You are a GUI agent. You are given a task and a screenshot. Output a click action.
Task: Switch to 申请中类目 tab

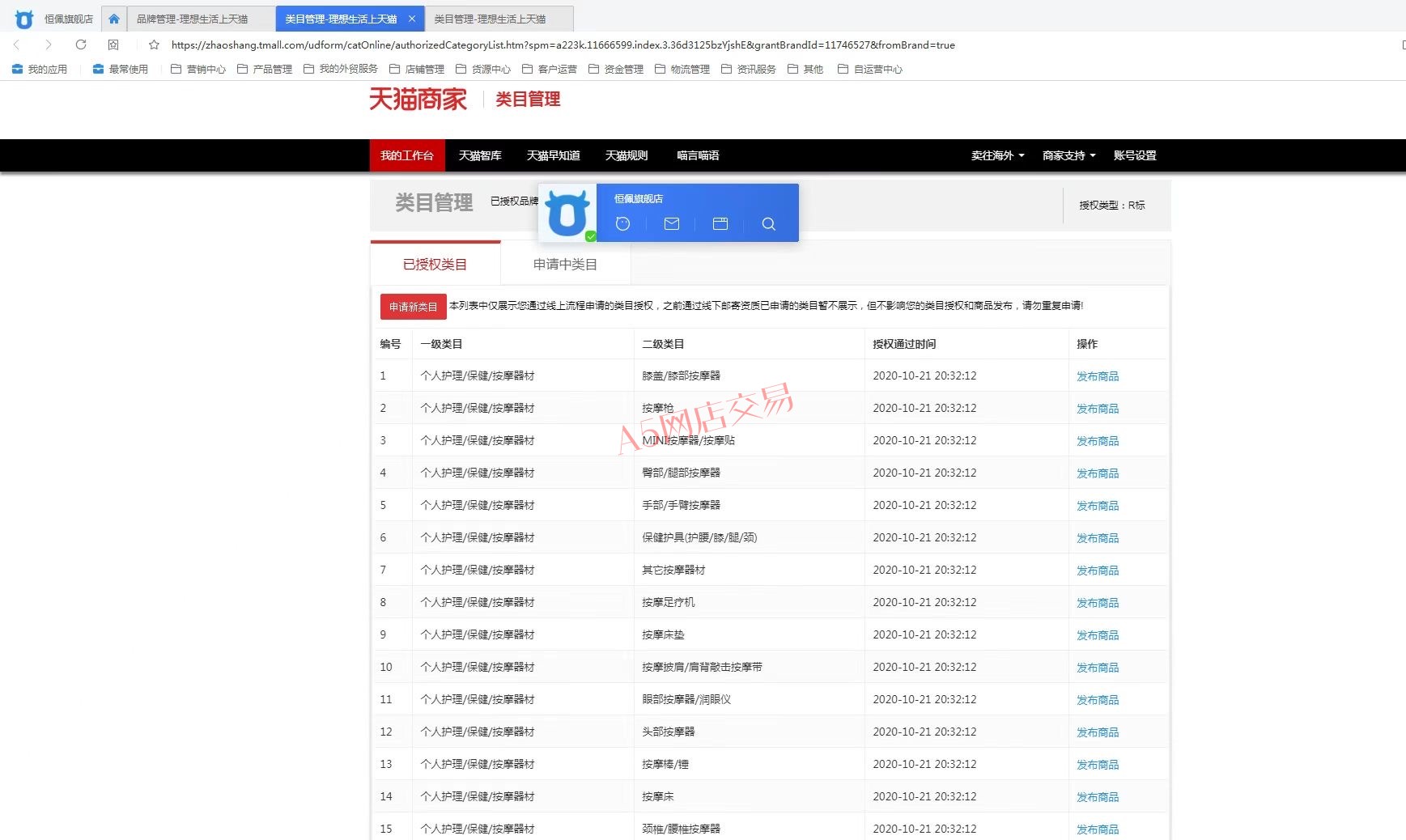[565, 264]
